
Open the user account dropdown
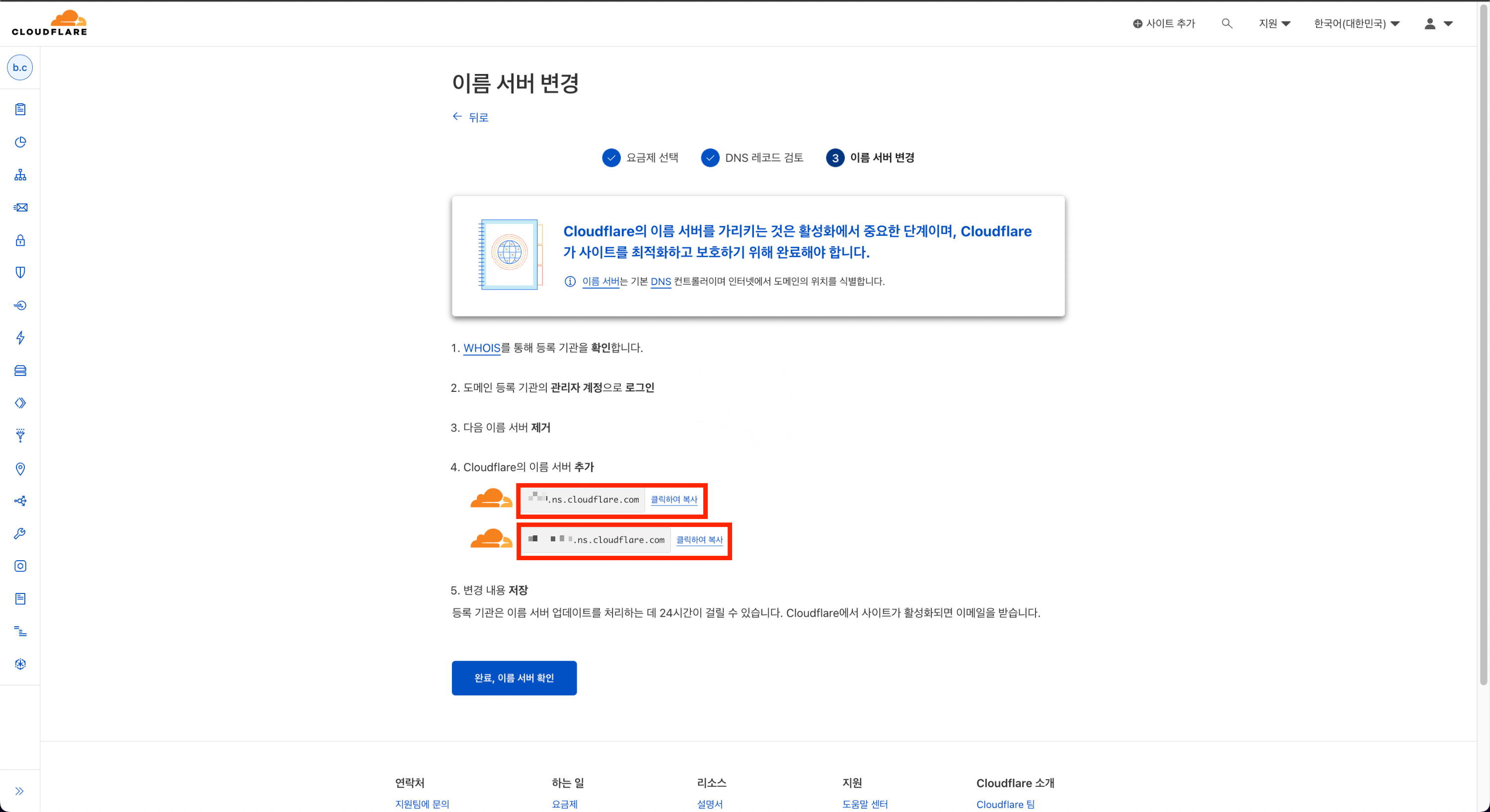coord(1438,24)
